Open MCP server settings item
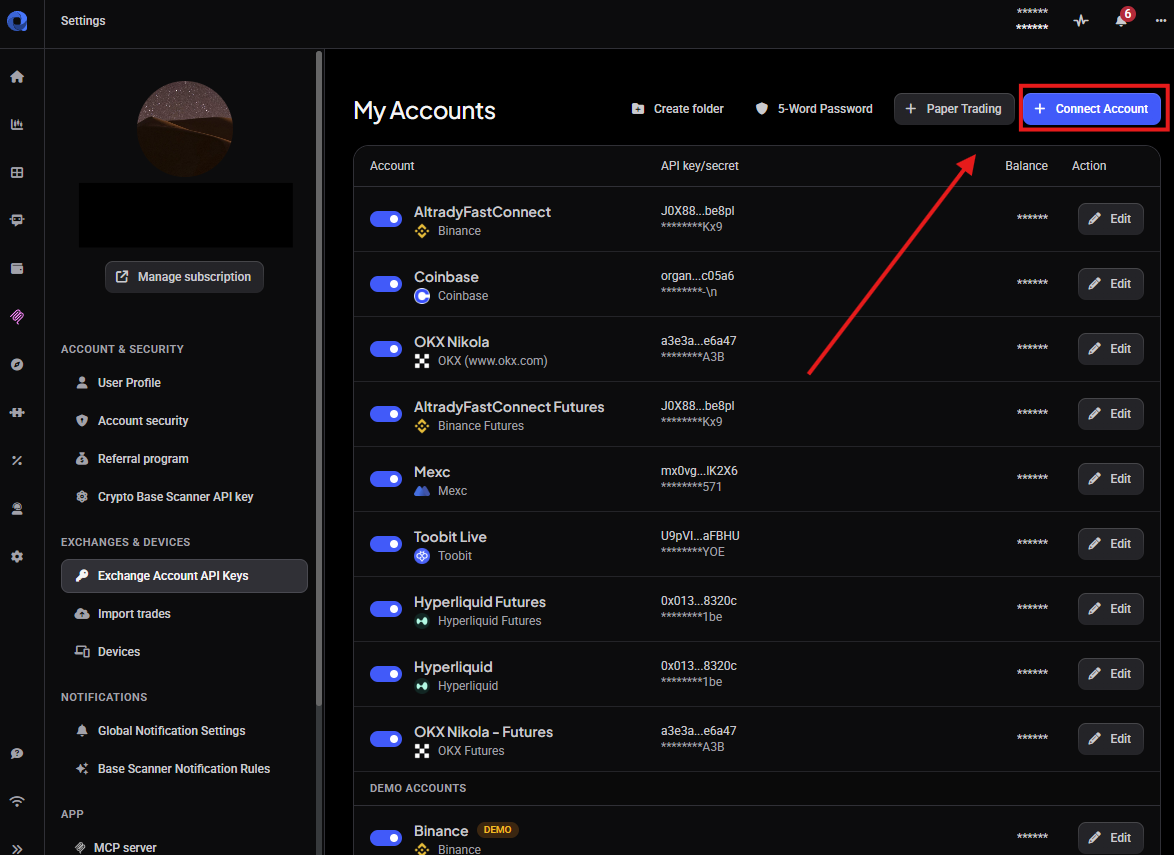 pos(184,848)
